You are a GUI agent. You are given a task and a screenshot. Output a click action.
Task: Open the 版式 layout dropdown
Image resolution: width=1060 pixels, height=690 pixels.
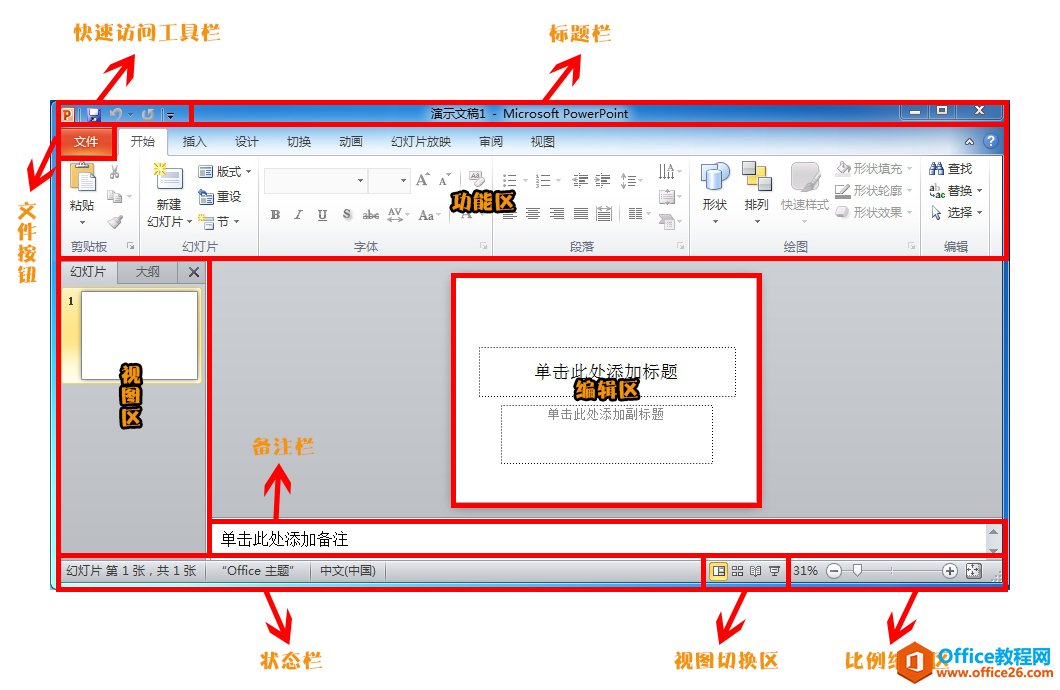tap(225, 172)
